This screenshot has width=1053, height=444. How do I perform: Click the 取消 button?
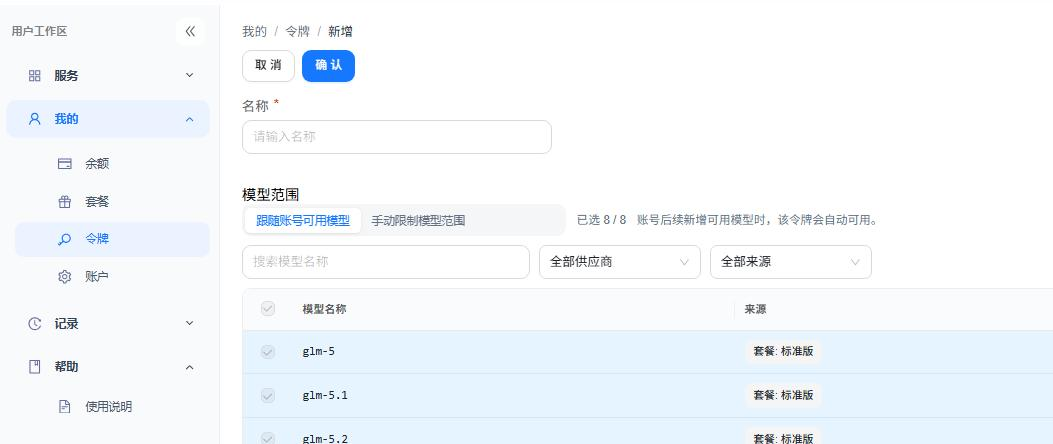click(x=269, y=66)
